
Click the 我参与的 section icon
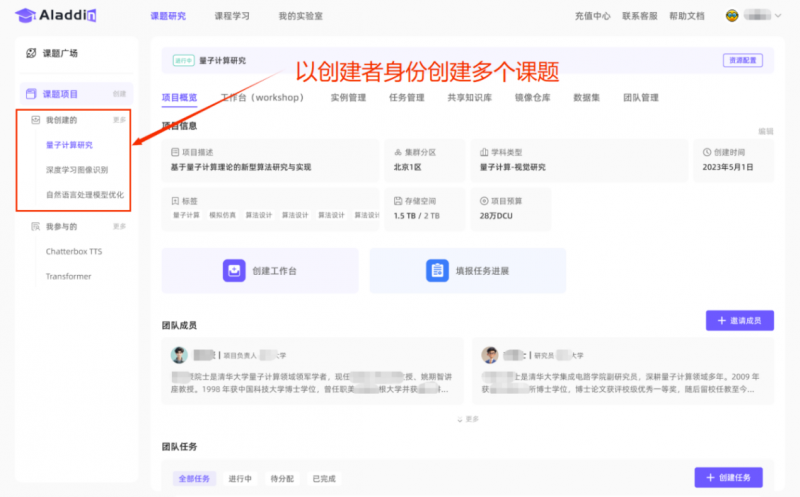click(35, 227)
